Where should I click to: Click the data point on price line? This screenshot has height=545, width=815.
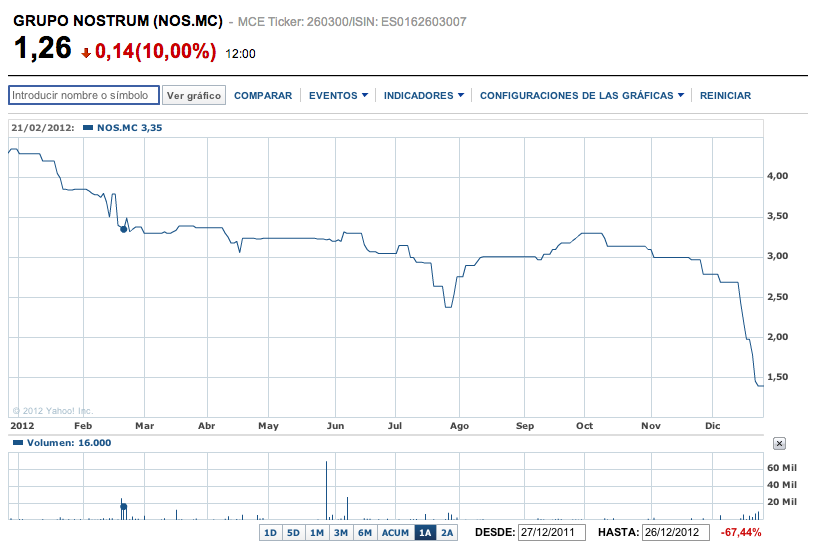(123, 229)
